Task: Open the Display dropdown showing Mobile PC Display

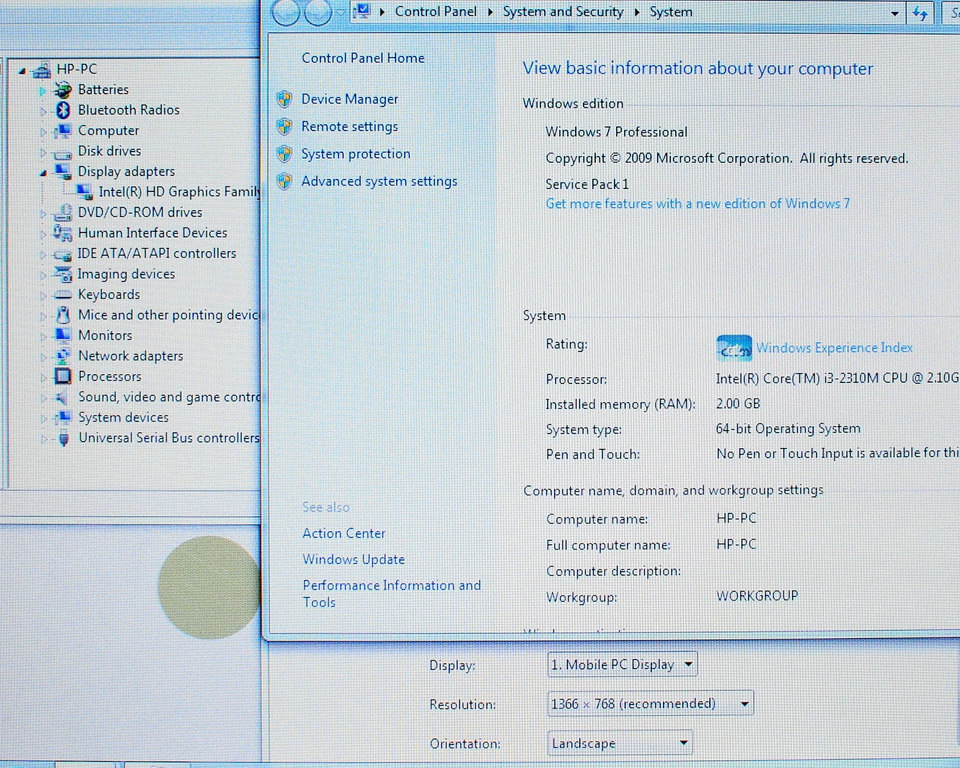Action: 622,664
